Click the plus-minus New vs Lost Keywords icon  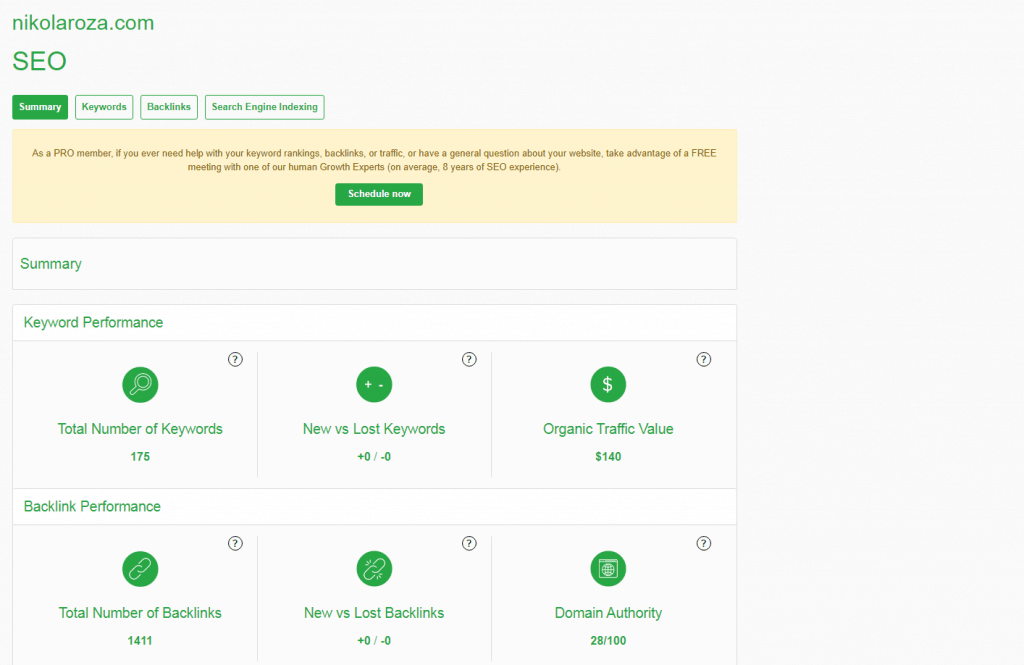(374, 384)
